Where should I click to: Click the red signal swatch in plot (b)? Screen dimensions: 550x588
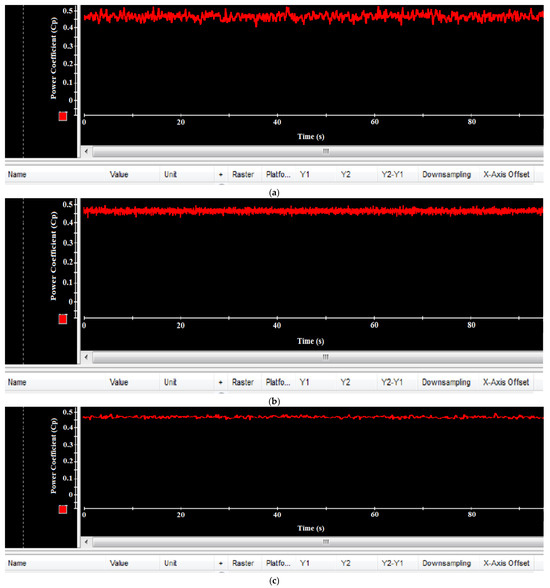point(63,319)
